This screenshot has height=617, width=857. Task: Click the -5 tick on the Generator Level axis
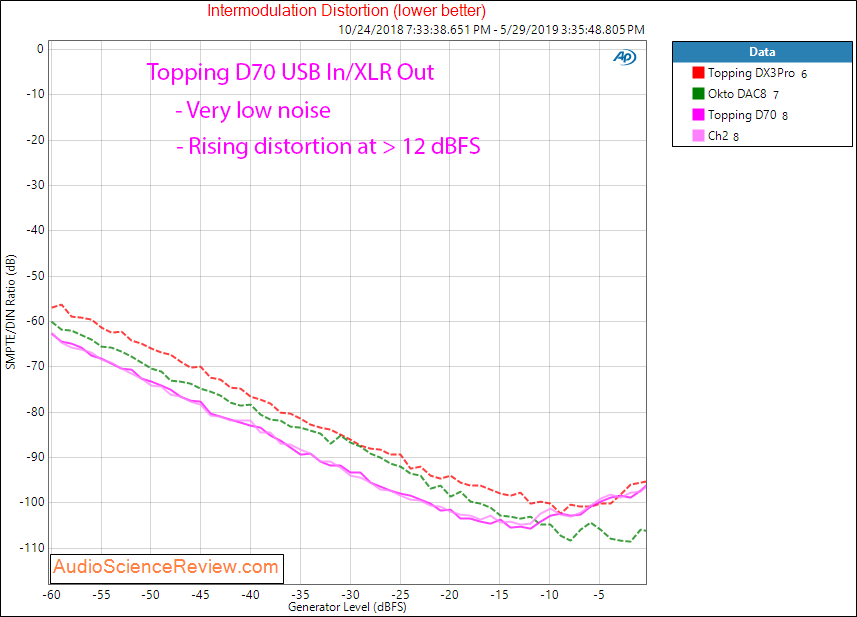click(599, 595)
